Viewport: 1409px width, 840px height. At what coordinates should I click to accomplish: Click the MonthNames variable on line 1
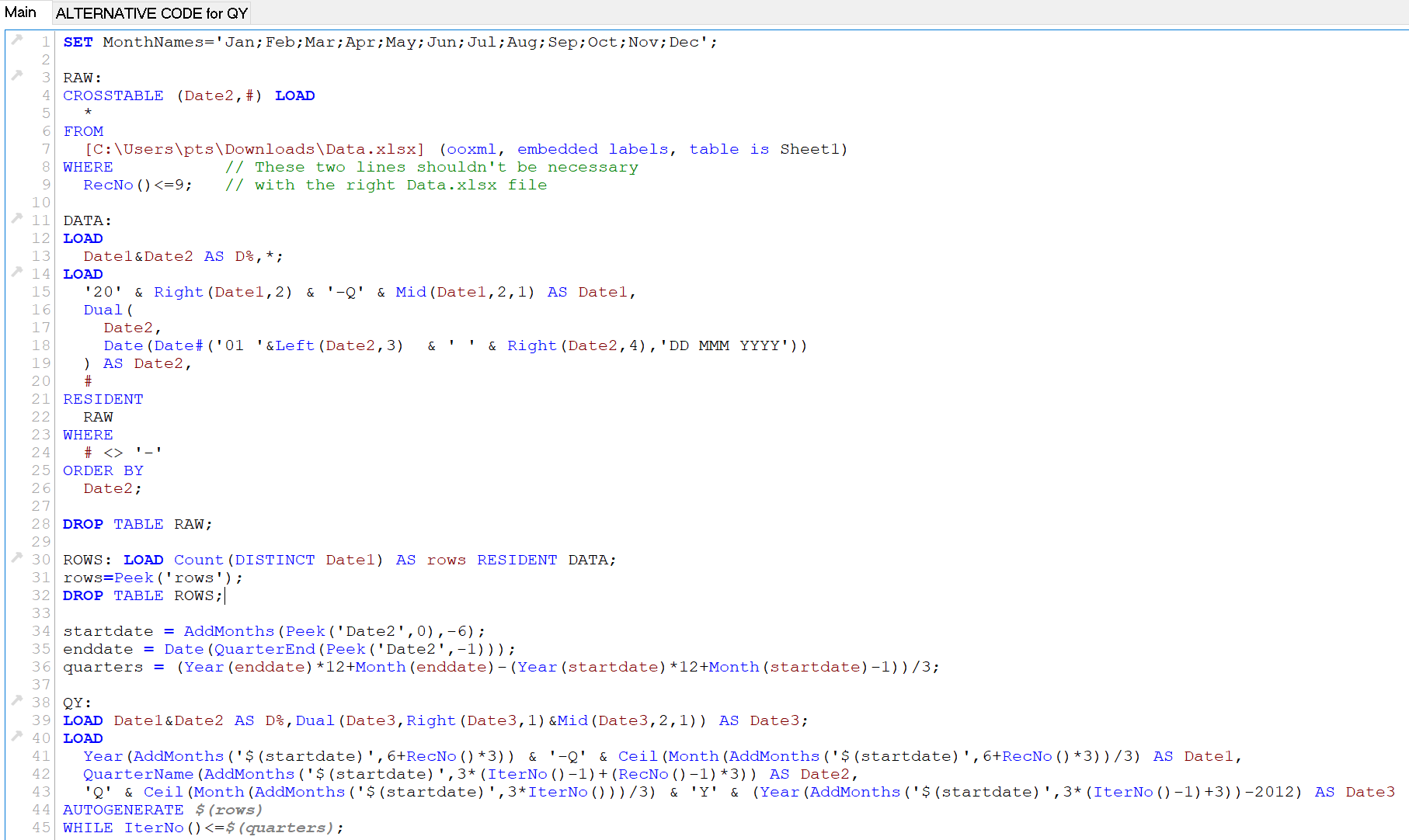[153, 42]
